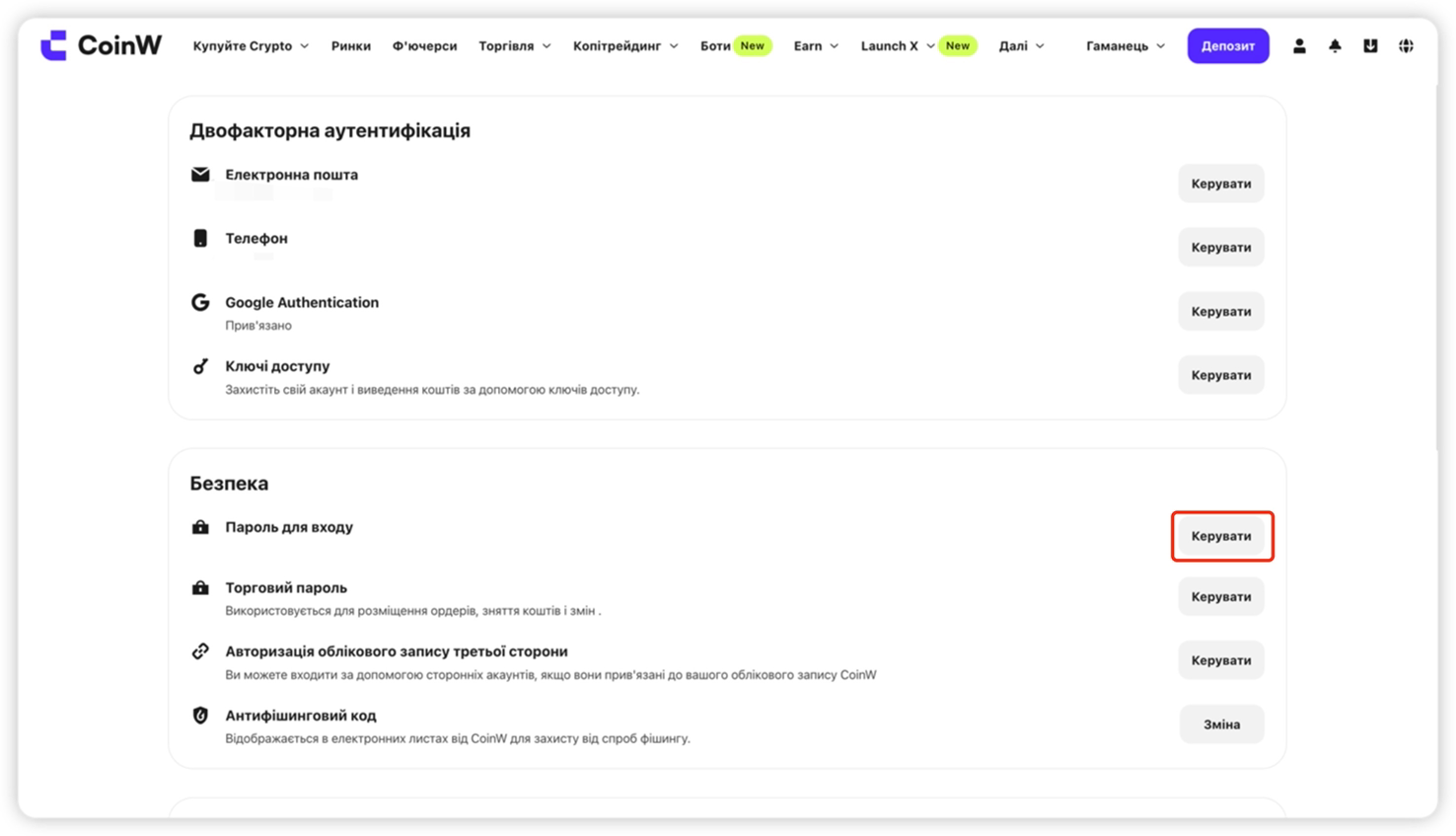Expand the Торгівля dropdown menu
This screenshot has width=1456, height=836.
tap(515, 45)
